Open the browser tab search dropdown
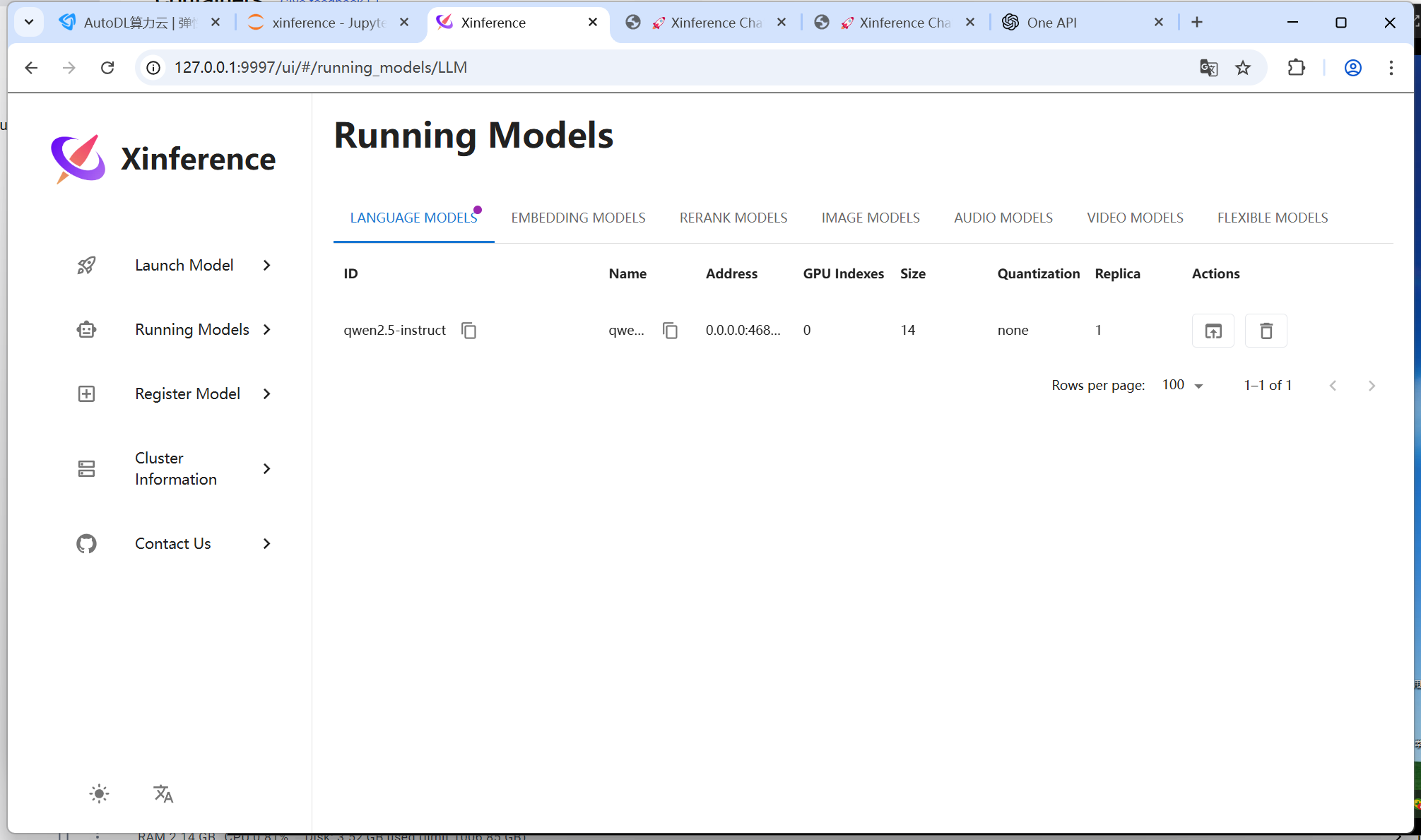Image resolution: width=1421 pixels, height=840 pixels. coord(29,23)
